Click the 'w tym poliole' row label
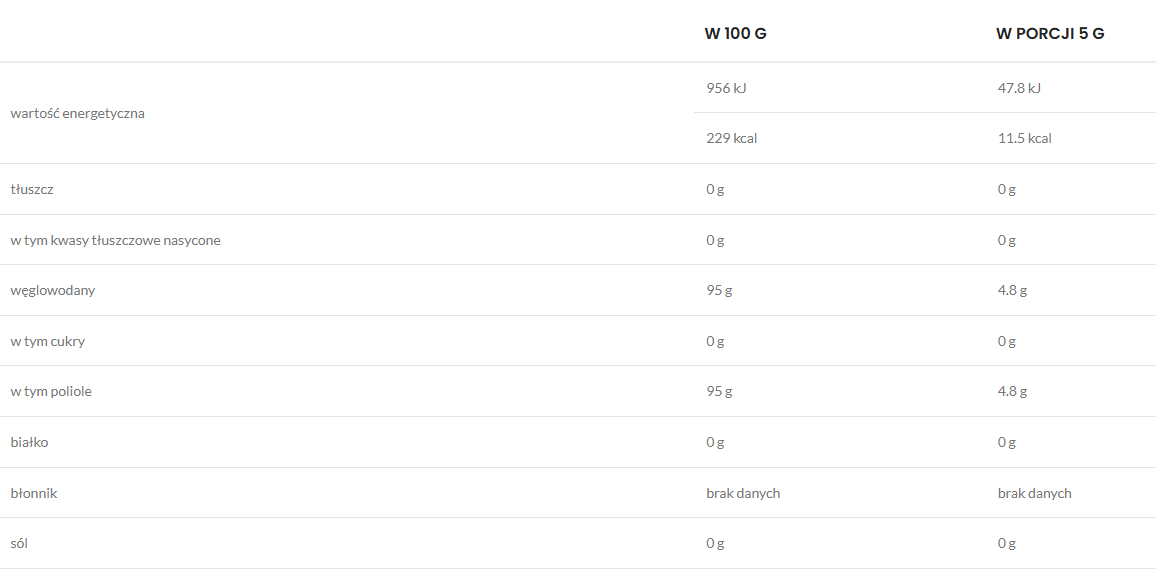 coord(51,391)
